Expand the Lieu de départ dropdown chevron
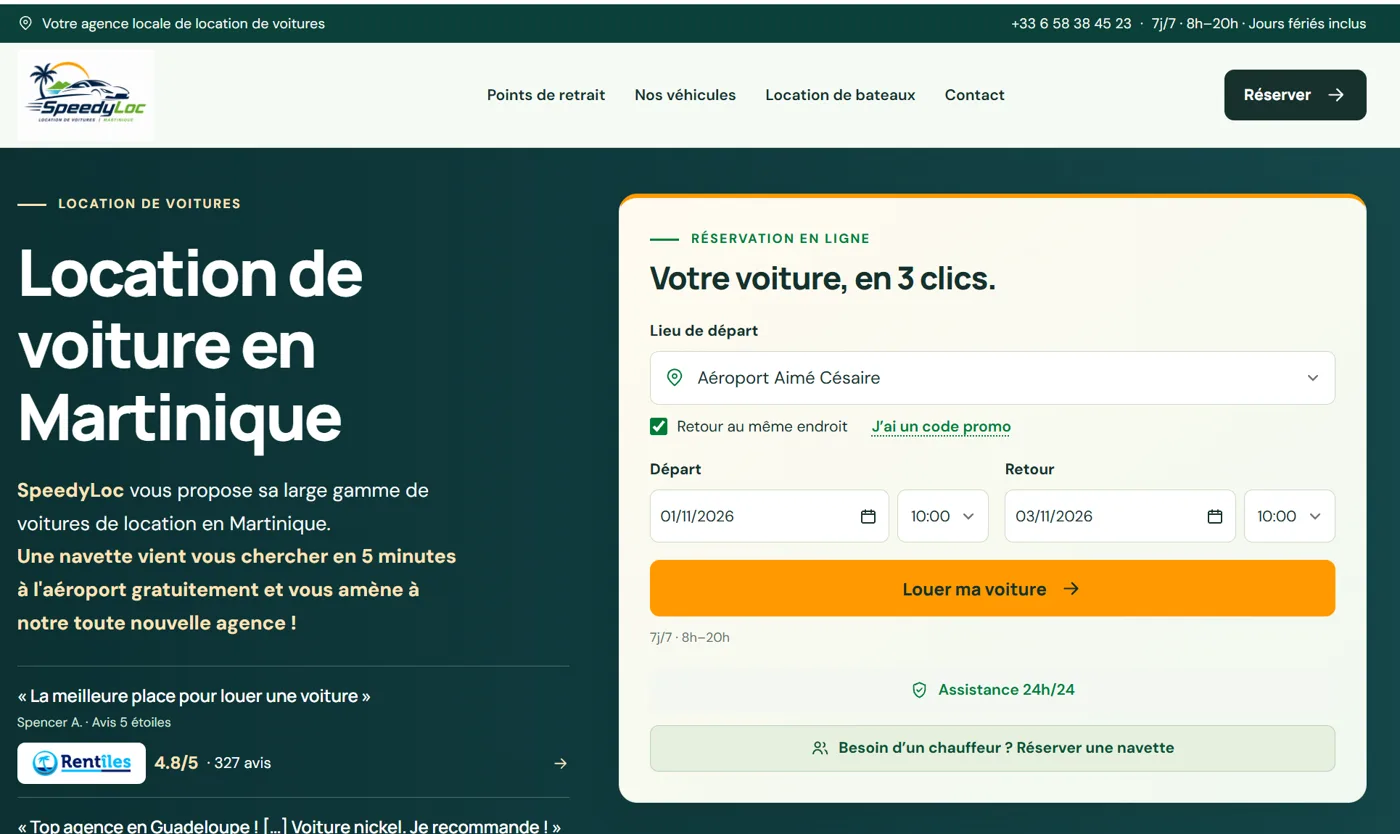Screen dimensions: 1400x834 pyautogui.click(x=1313, y=378)
